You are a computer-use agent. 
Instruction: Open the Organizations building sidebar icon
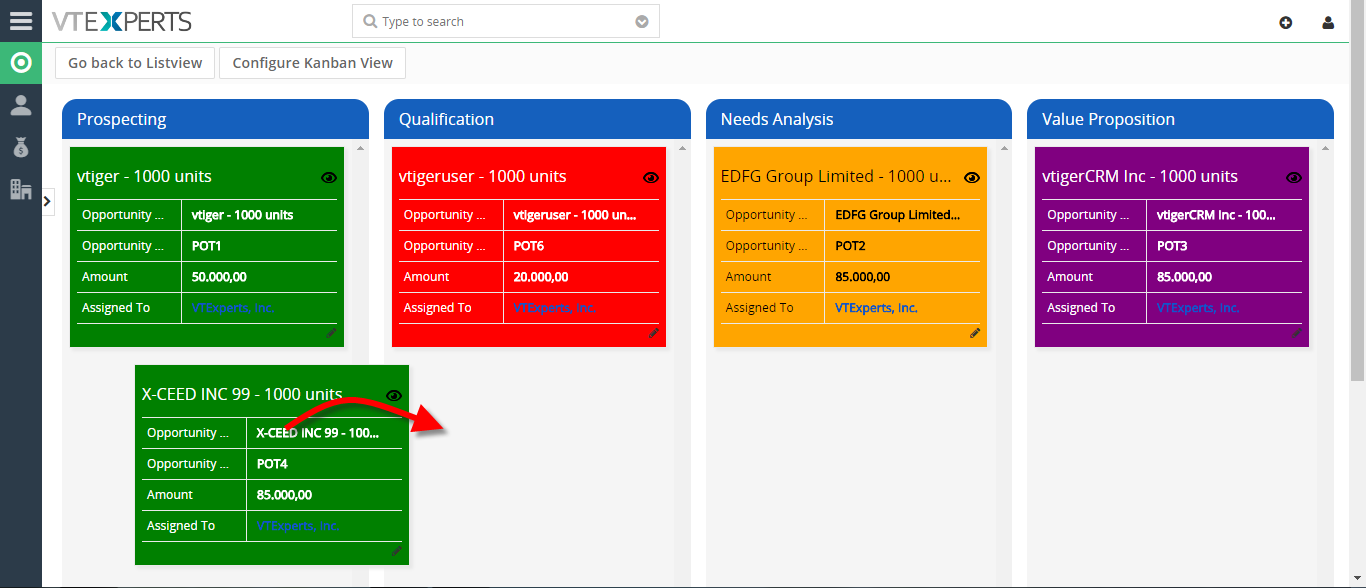point(20,188)
